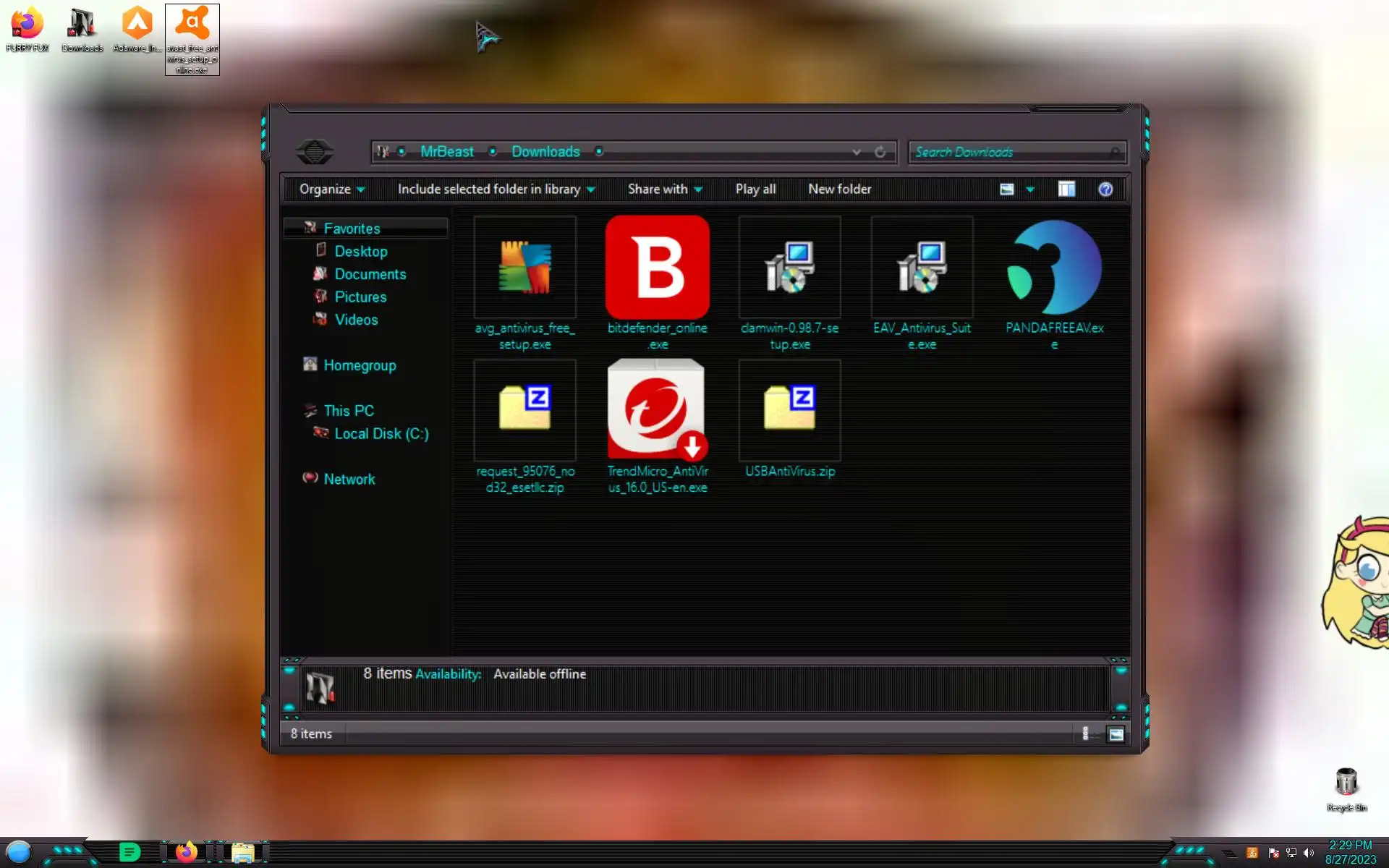Open Local Disk (C:) in the sidebar
The height and width of the screenshot is (868, 1389).
click(381, 434)
